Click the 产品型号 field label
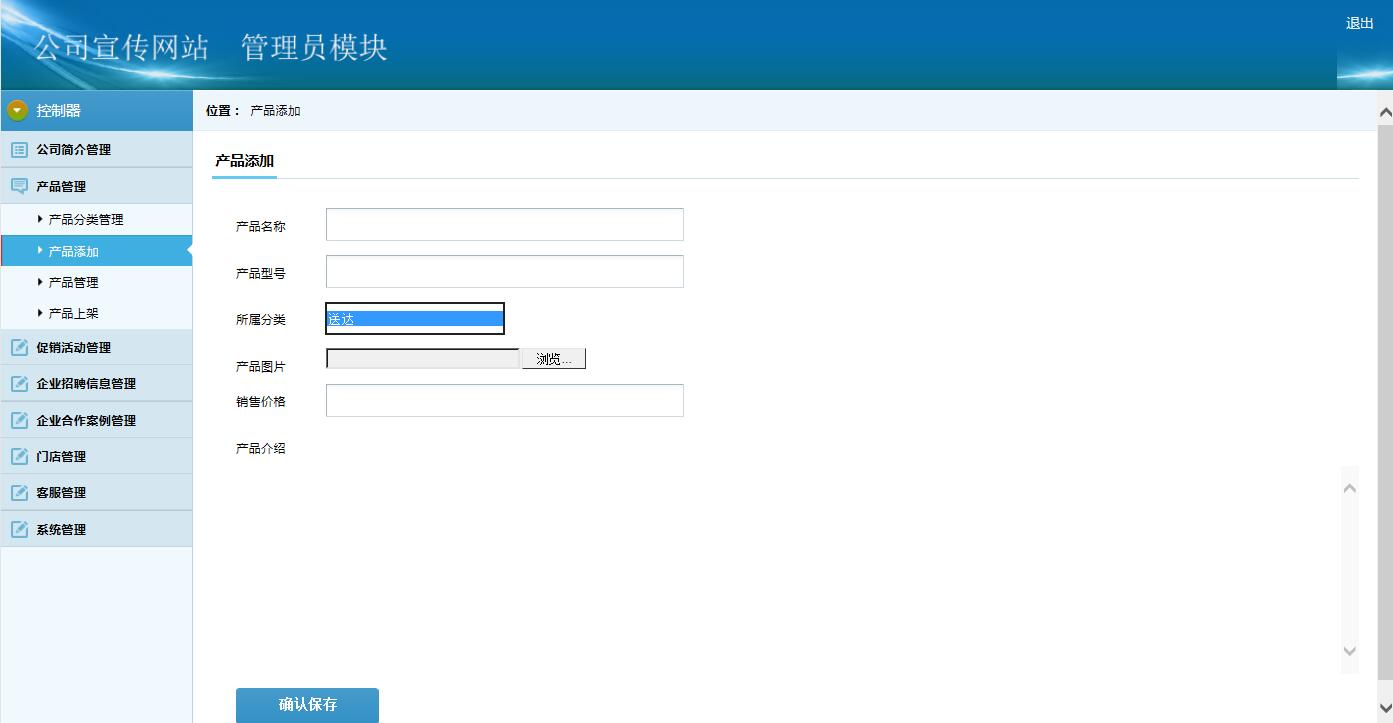Viewport: 1393px width, 723px height. click(x=261, y=273)
